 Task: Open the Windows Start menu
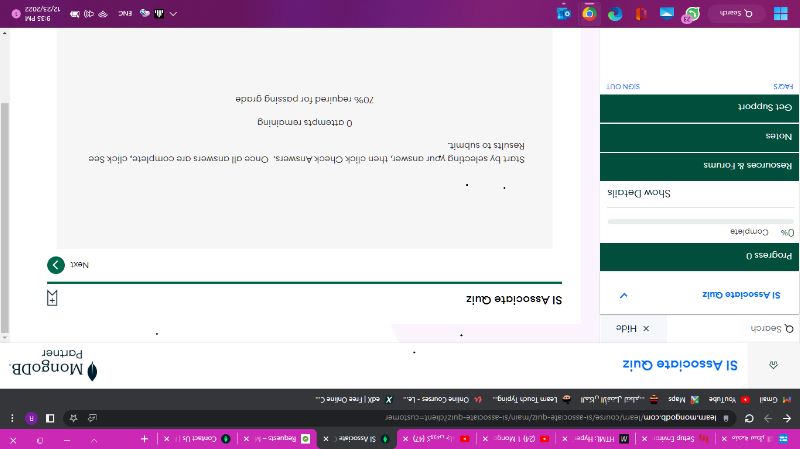(779, 13)
